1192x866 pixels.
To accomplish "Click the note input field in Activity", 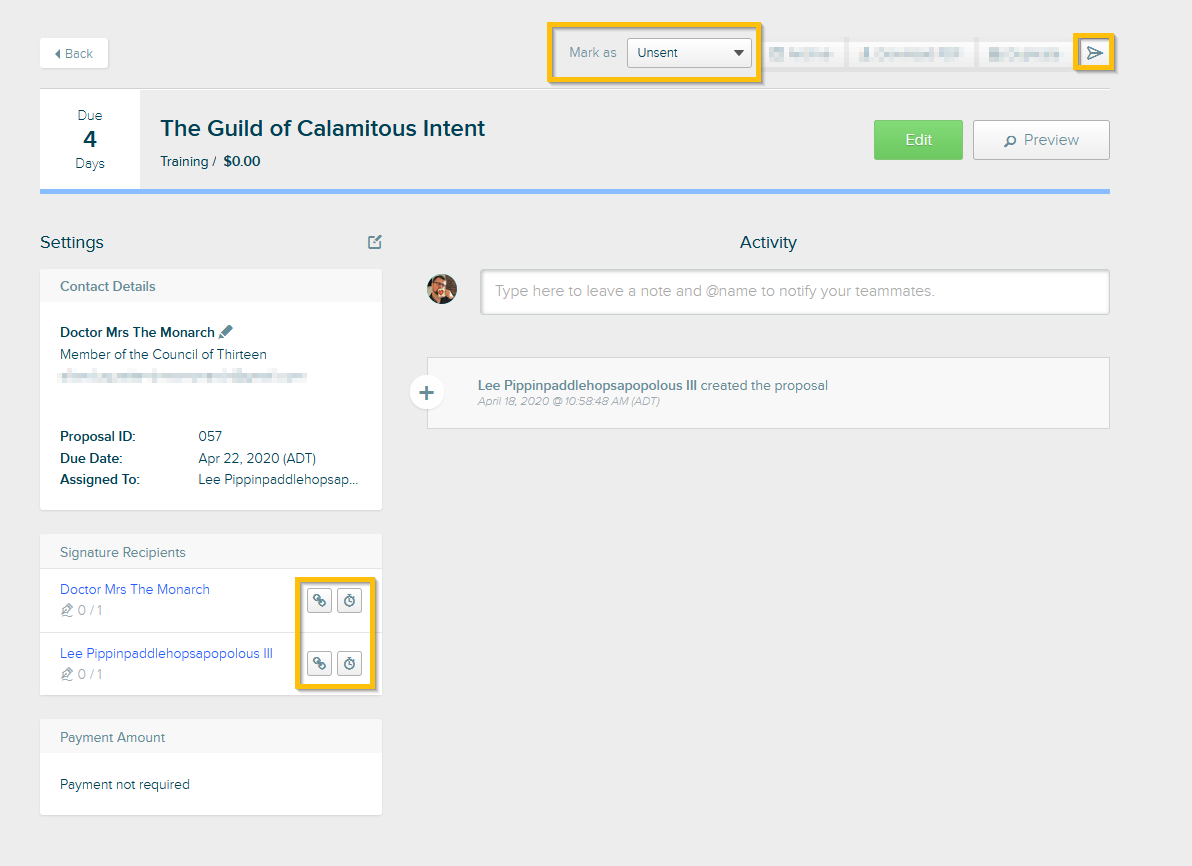I will pos(795,292).
